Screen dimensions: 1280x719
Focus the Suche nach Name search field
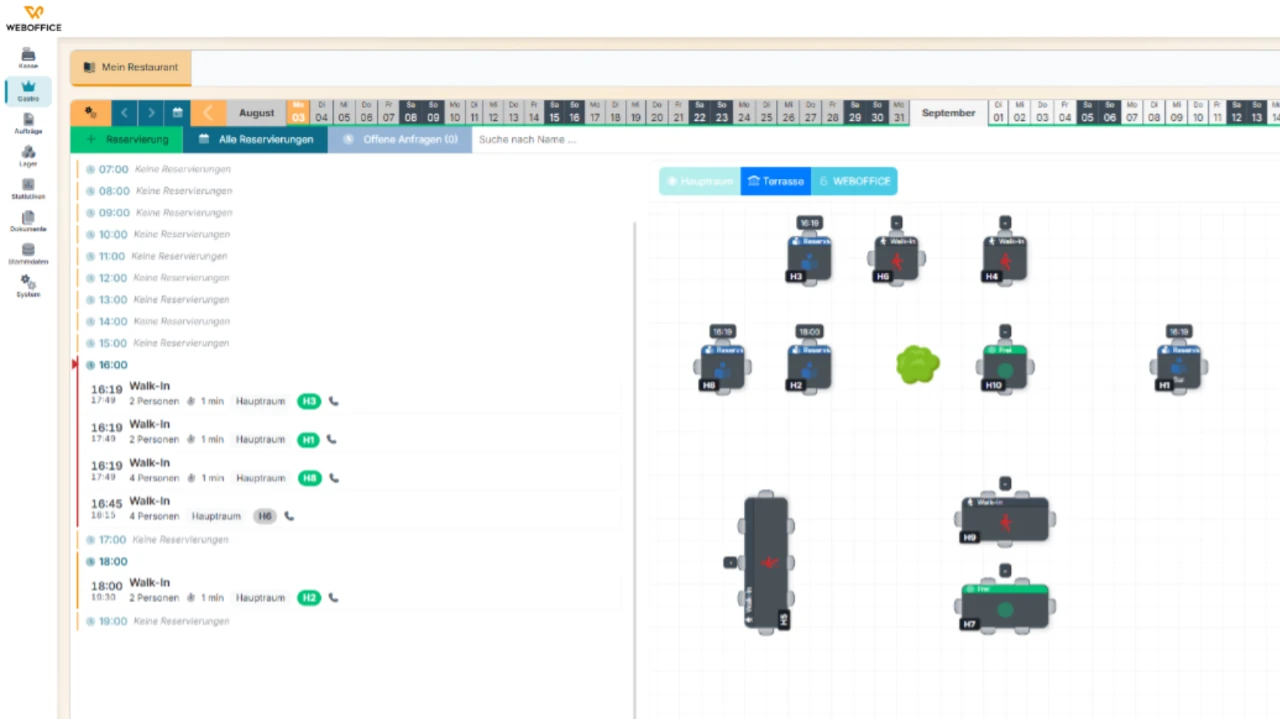coord(875,139)
